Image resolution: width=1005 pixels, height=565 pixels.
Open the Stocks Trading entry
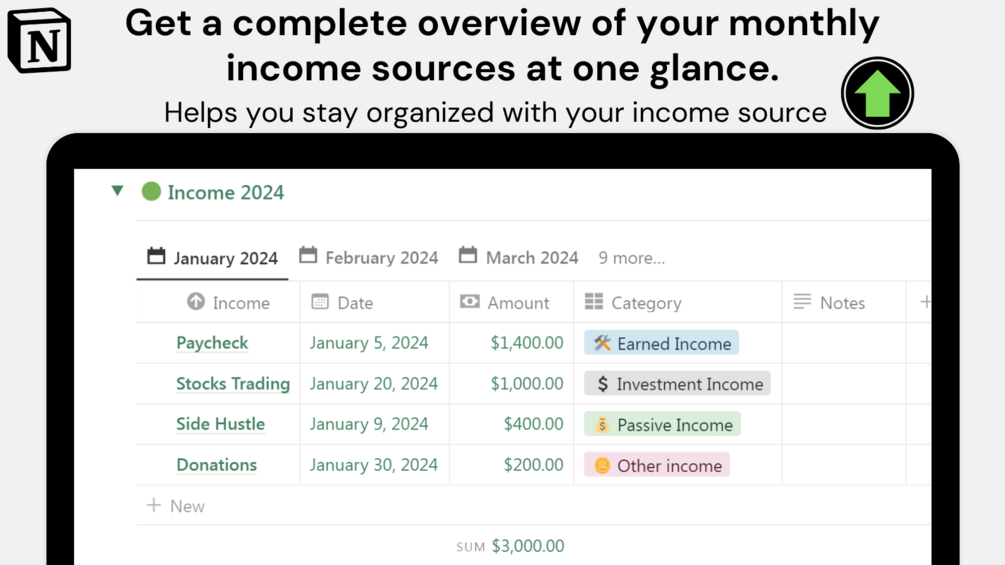point(233,384)
